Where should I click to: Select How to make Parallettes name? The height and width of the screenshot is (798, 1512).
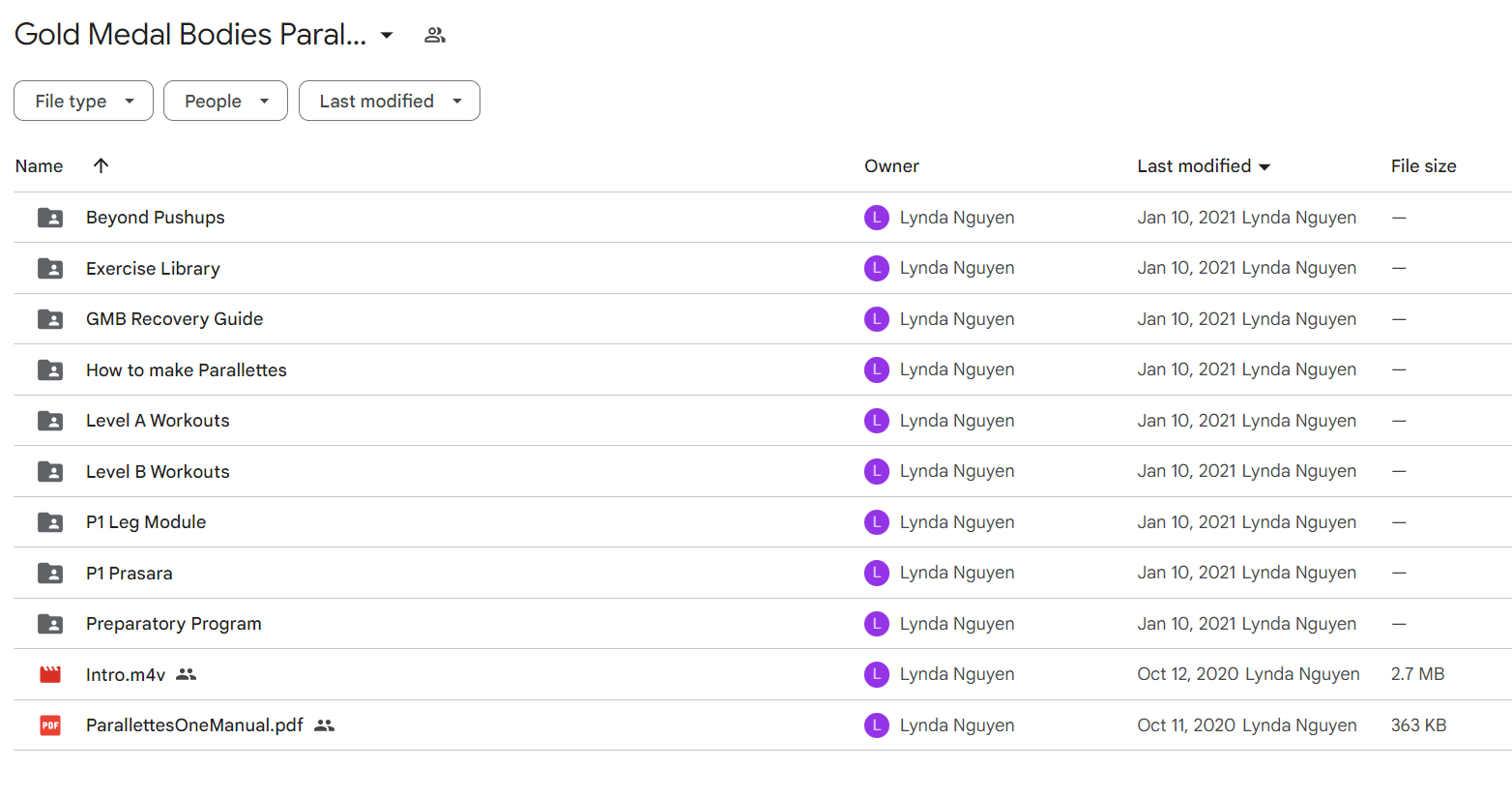pyautogui.click(x=187, y=370)
